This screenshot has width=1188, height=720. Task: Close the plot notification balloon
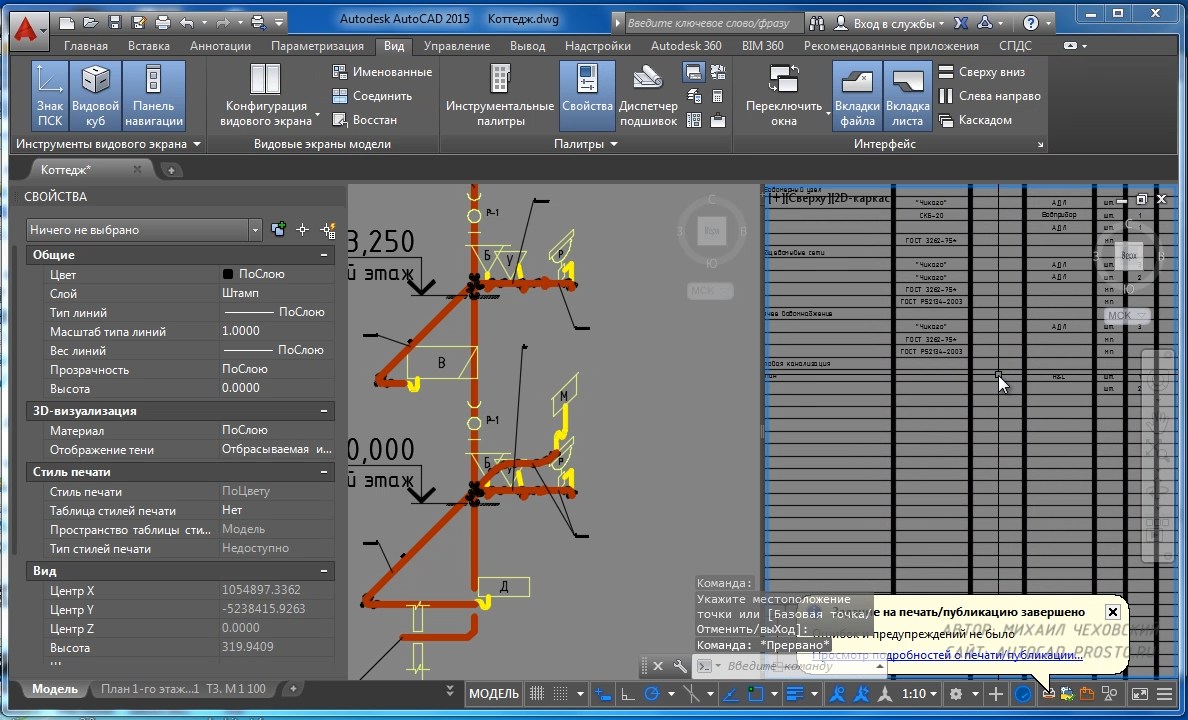tap(1112, 612)
